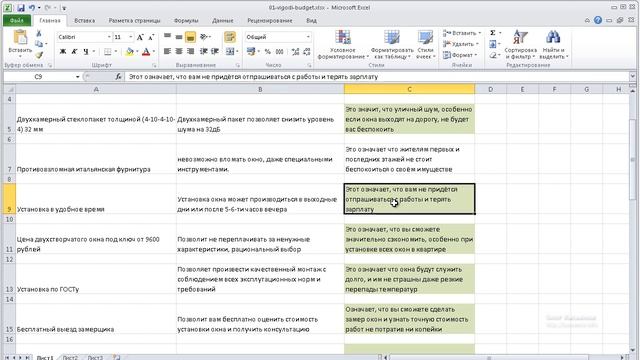The width and height of the screenshot is (640, 360).
Task: Switch to the Вид tab
Action: 311,20
